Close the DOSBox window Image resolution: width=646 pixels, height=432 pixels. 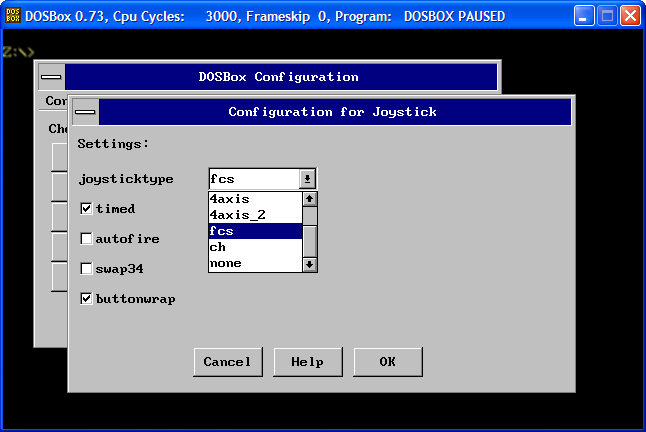tap(630, 16)
